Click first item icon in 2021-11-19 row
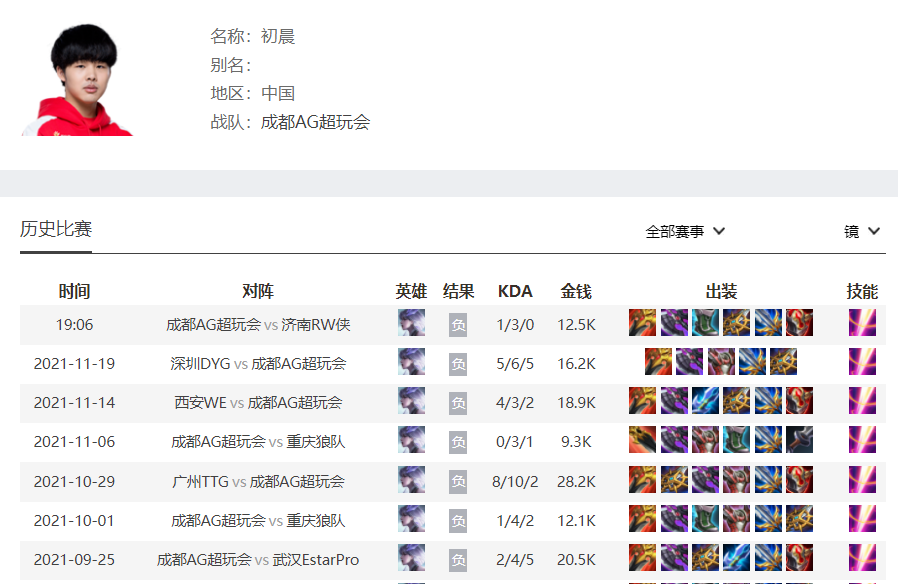The width and height of the screenshot is (898, 584). tap(658, 361)
